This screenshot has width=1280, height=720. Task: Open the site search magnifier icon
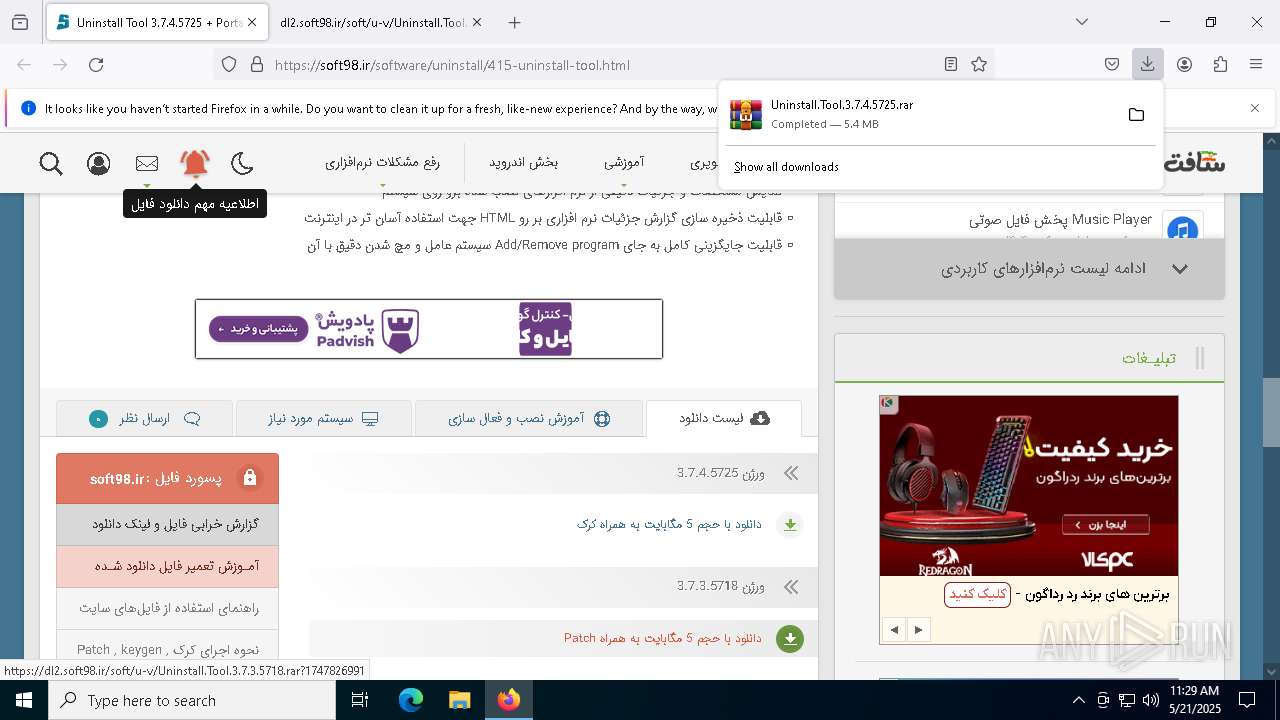point(51,163)
